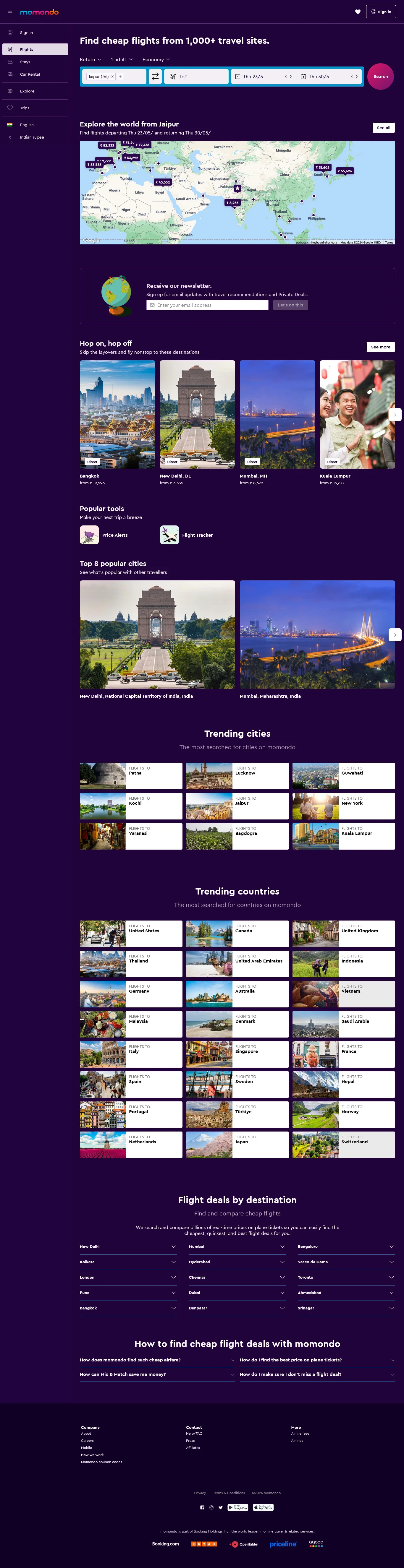Image resolution: width=404 pixels, height=1568 pixels.
Task: Expand 'How can Mix & Match save me money?'
Action: 157,1374
